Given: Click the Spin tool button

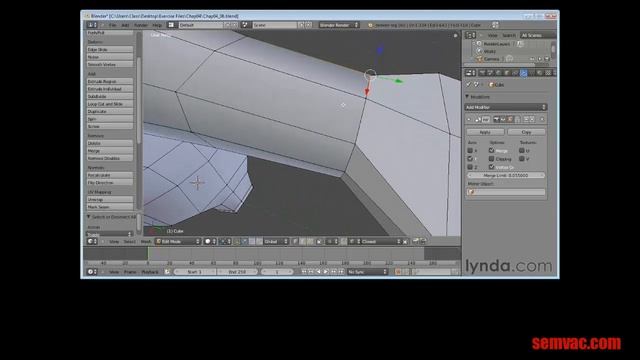Looking at the screenshot, I should (110, 119).
